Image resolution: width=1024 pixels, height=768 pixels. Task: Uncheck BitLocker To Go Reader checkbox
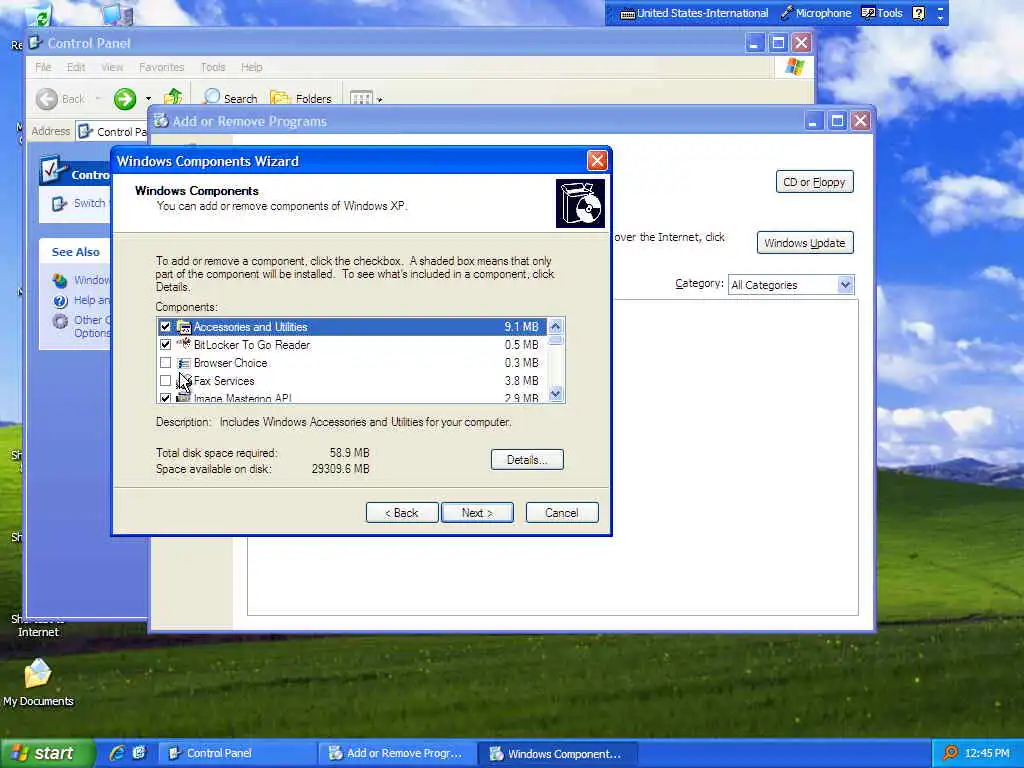(x=165, y=345)
